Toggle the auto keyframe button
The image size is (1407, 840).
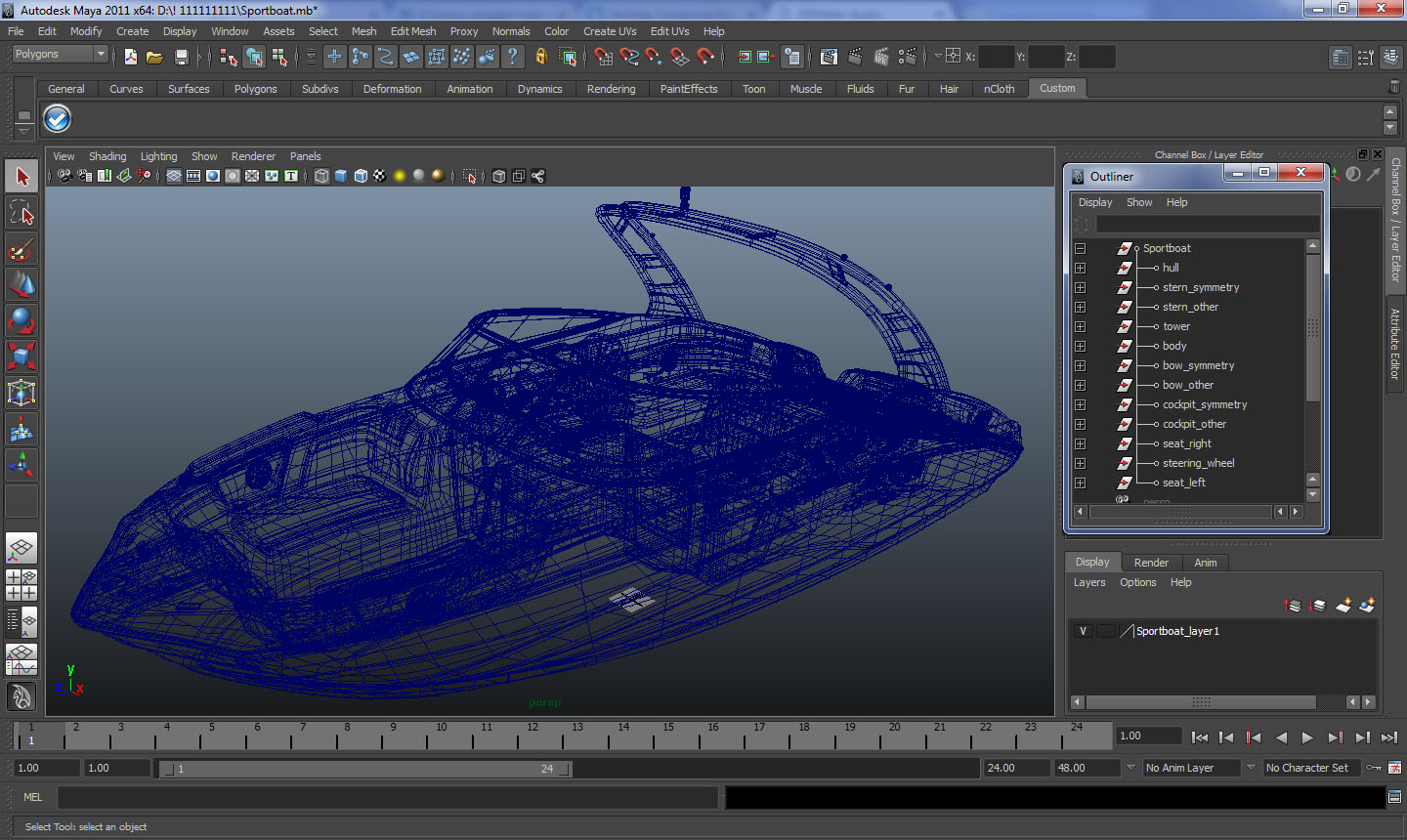[x=1374, y=768]
